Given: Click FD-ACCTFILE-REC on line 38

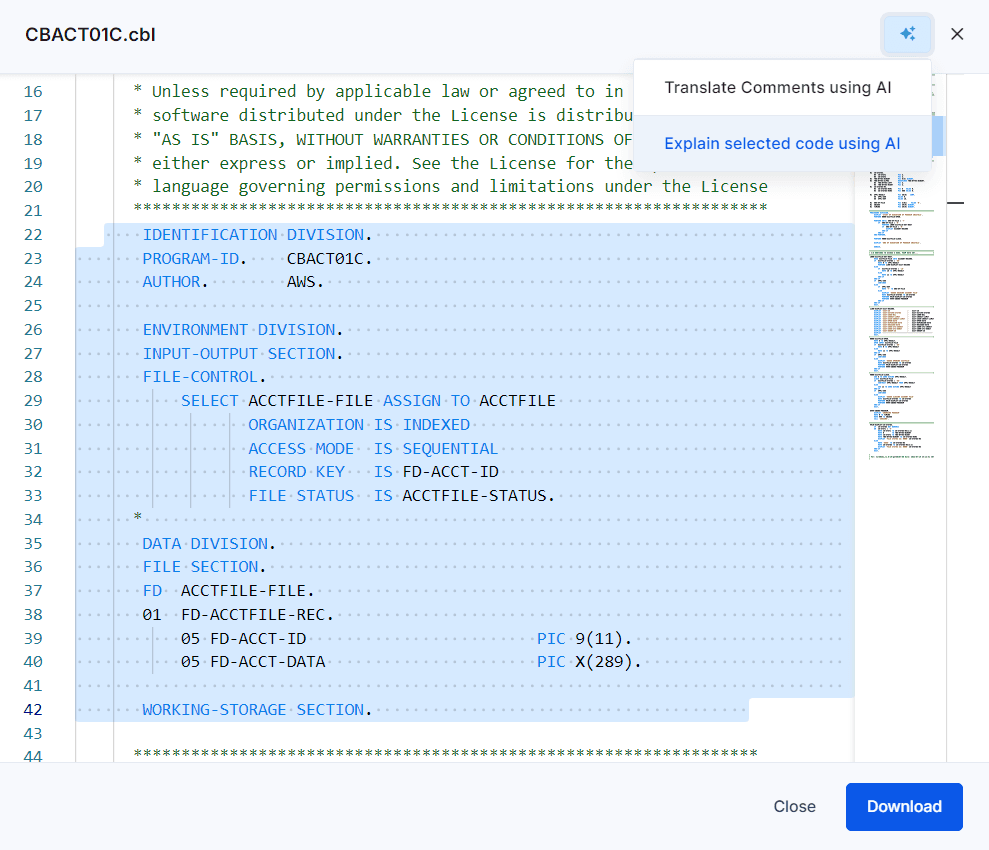Looking at the screenshot, I should tap(253, 615).
